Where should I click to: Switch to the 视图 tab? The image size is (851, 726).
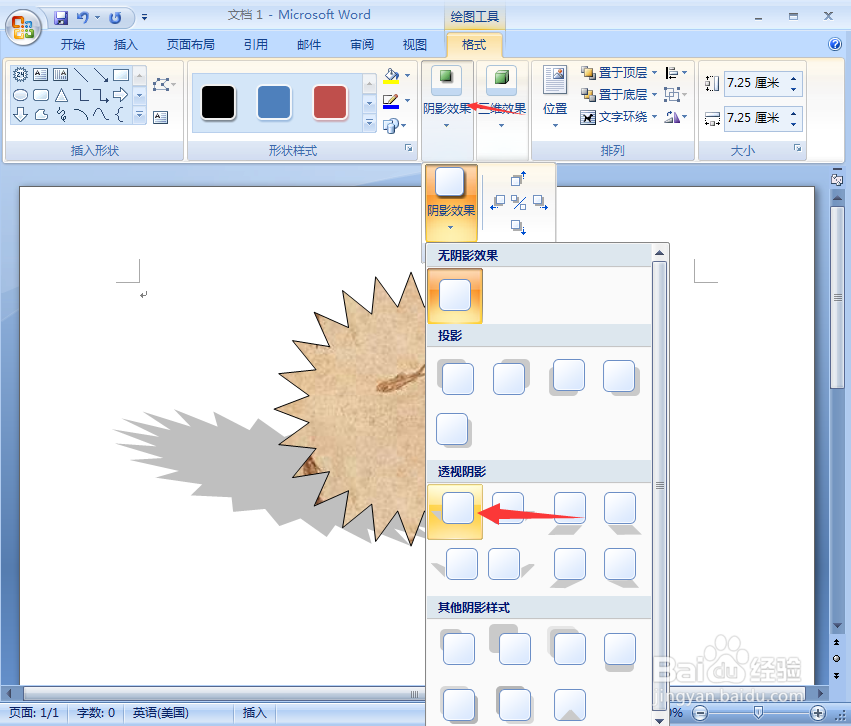coord(415,44)
